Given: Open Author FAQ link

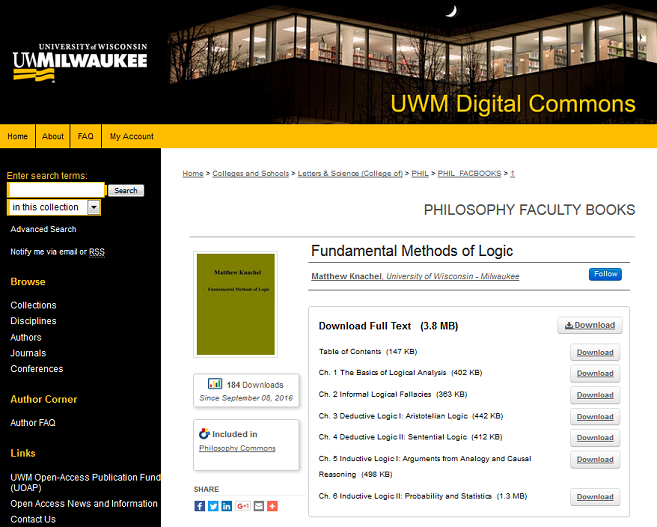Looking at the screenshot, I should tap(33, 423).
